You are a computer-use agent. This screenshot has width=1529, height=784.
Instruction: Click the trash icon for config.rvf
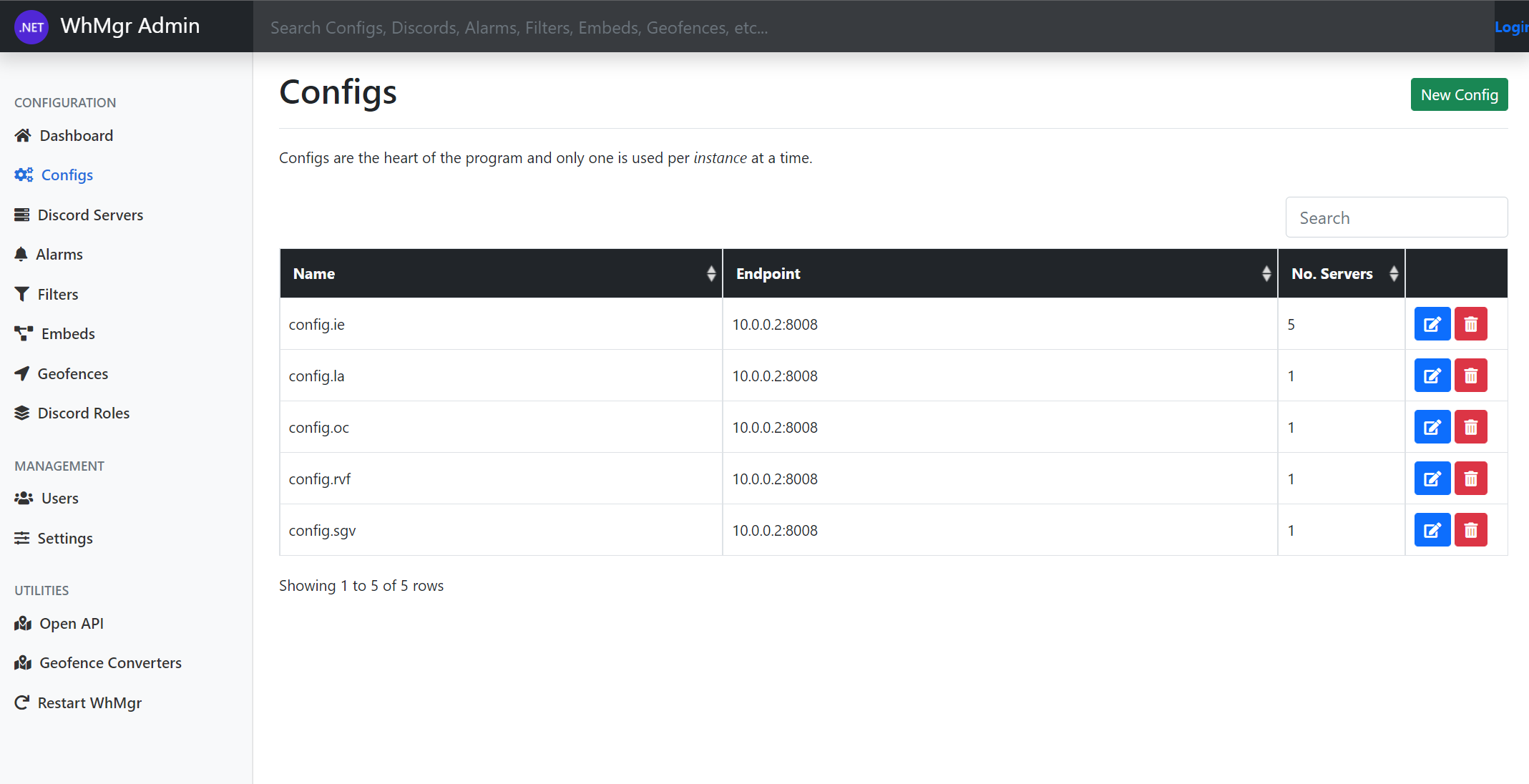1470,479
